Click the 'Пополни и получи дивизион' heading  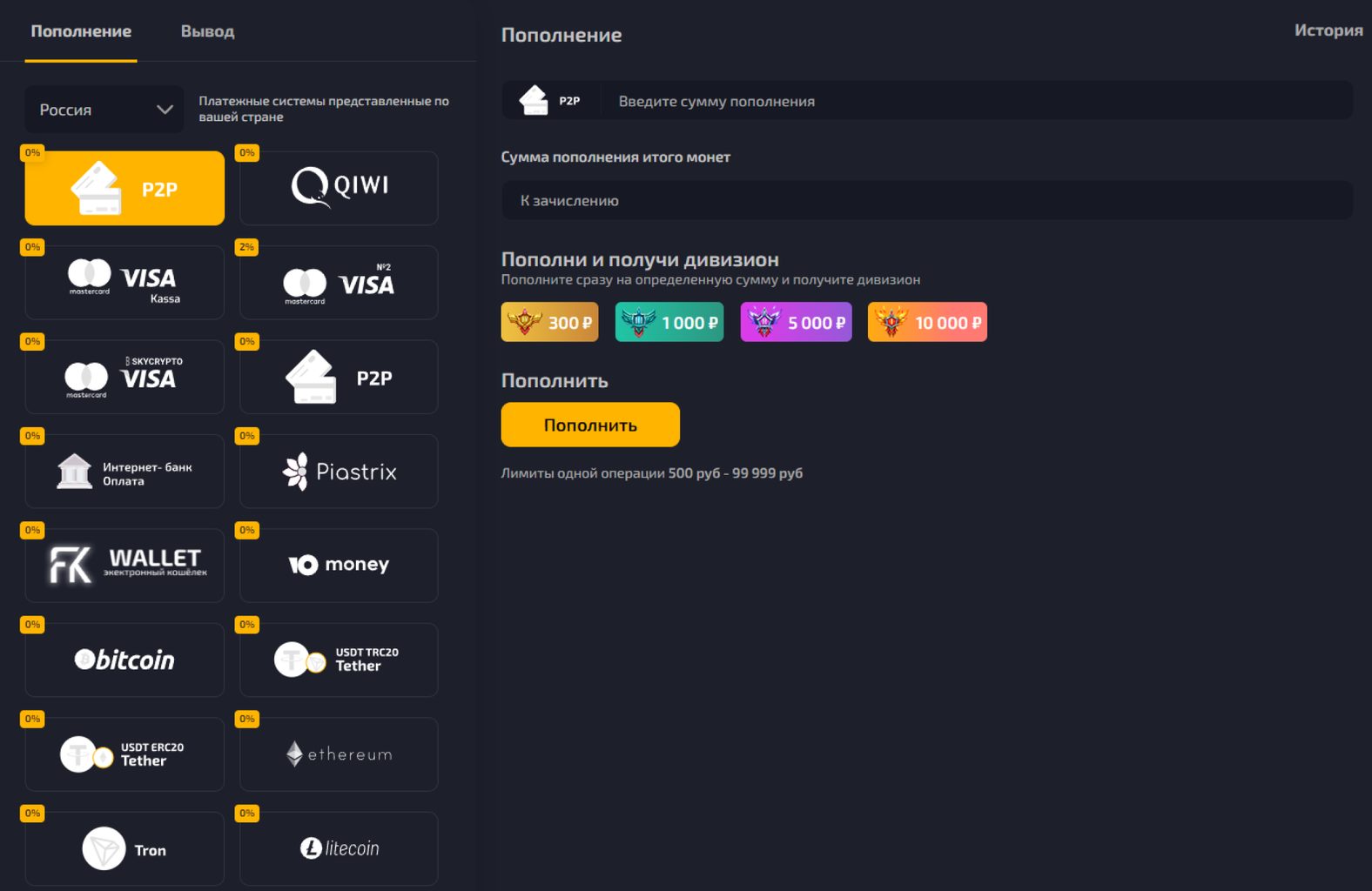640,259
